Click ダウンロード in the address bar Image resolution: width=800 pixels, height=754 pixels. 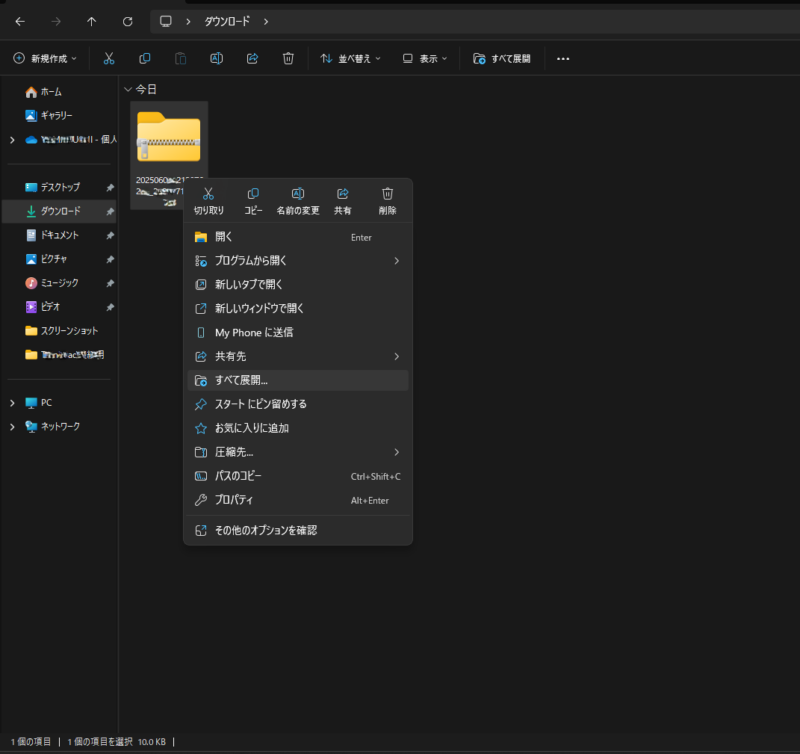(227, 21)
